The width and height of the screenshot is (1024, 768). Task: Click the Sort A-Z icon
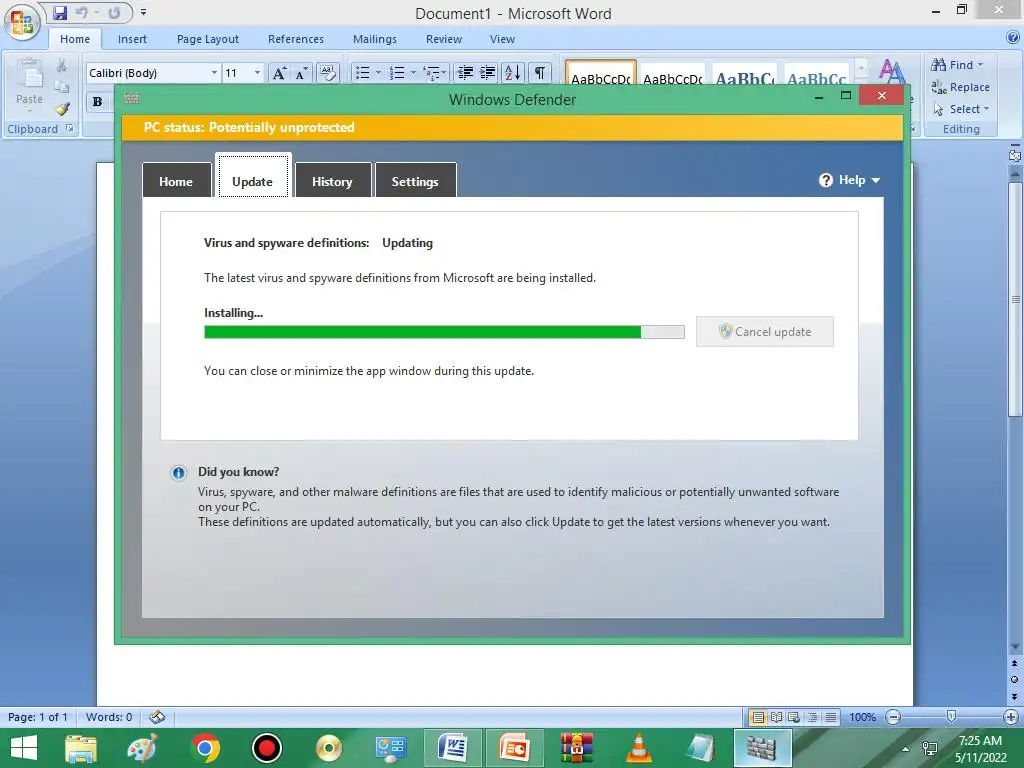click(x=513, y=72)
